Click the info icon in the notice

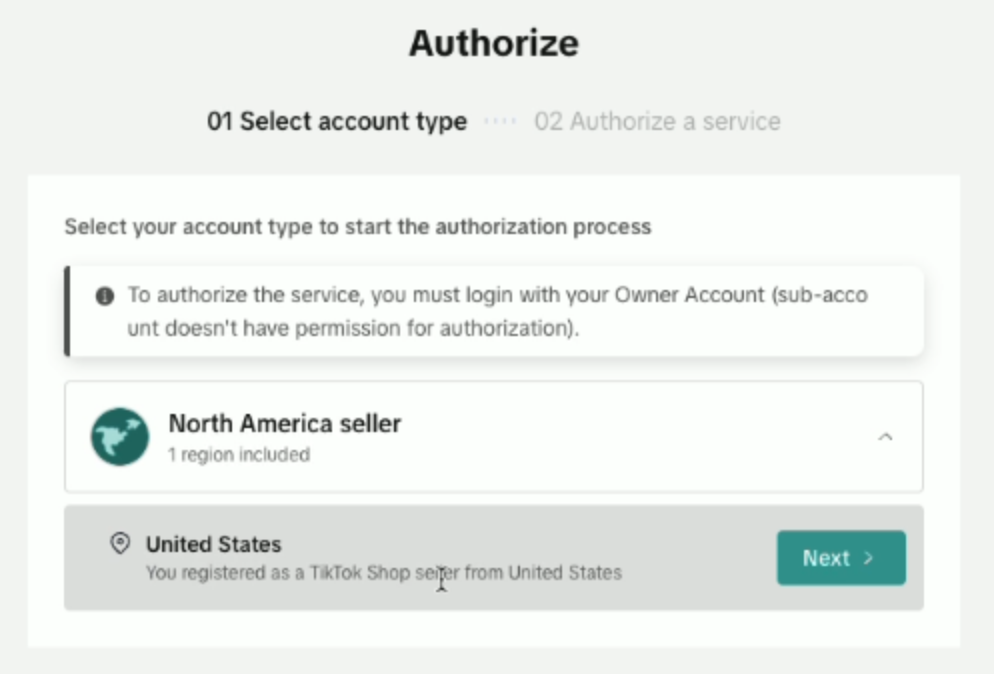(x=104, y=297)
